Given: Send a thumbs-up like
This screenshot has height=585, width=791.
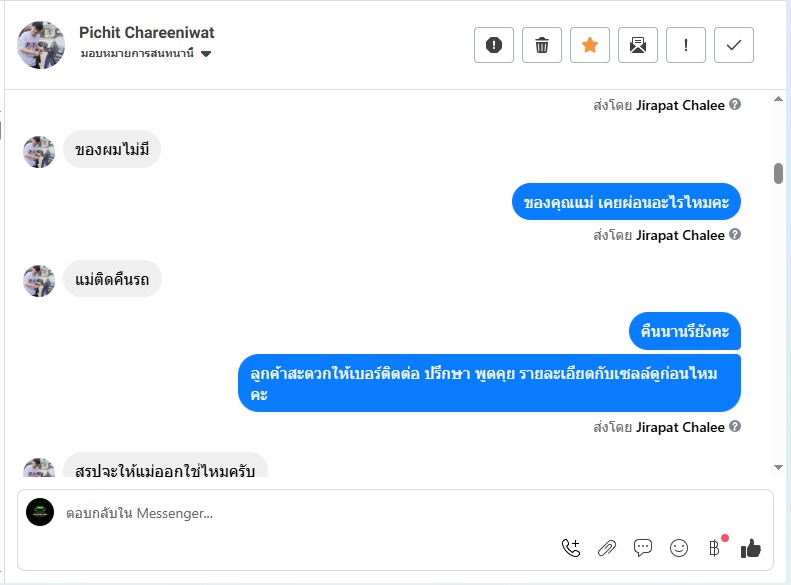Looking at the screenshot, I should pos(751,547).
